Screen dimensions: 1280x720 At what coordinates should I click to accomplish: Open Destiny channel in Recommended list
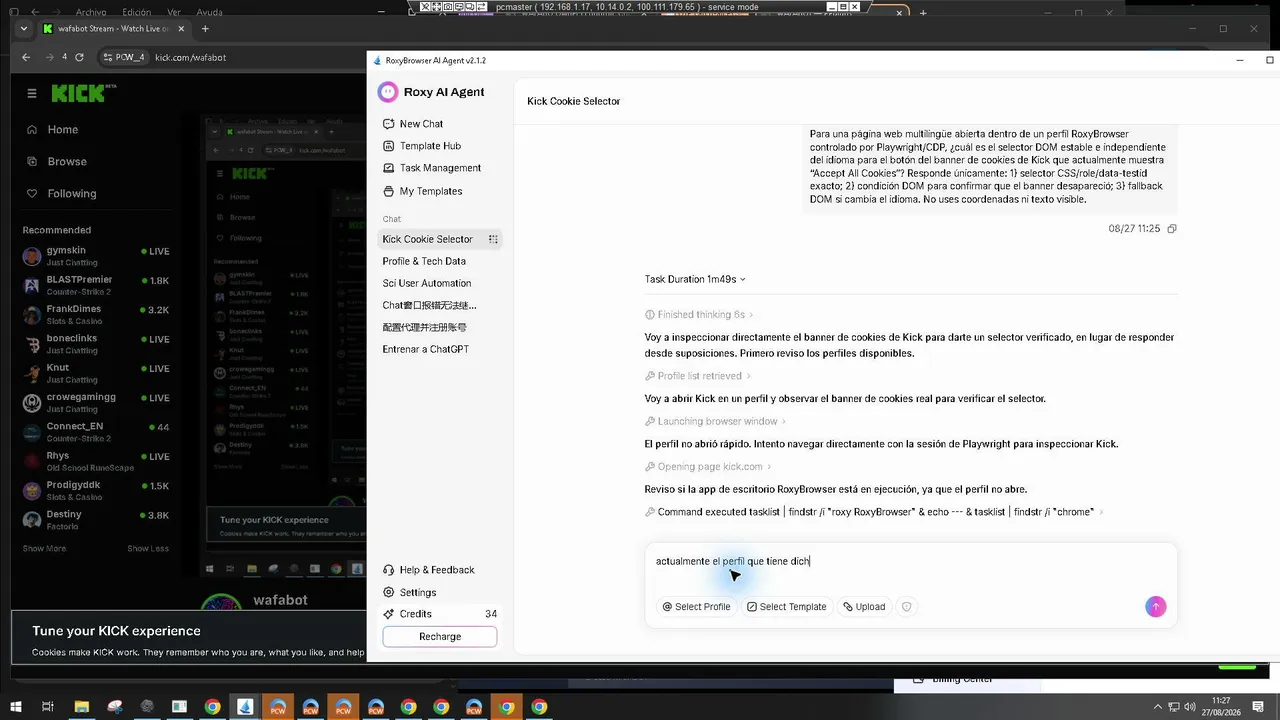point(96,519)
